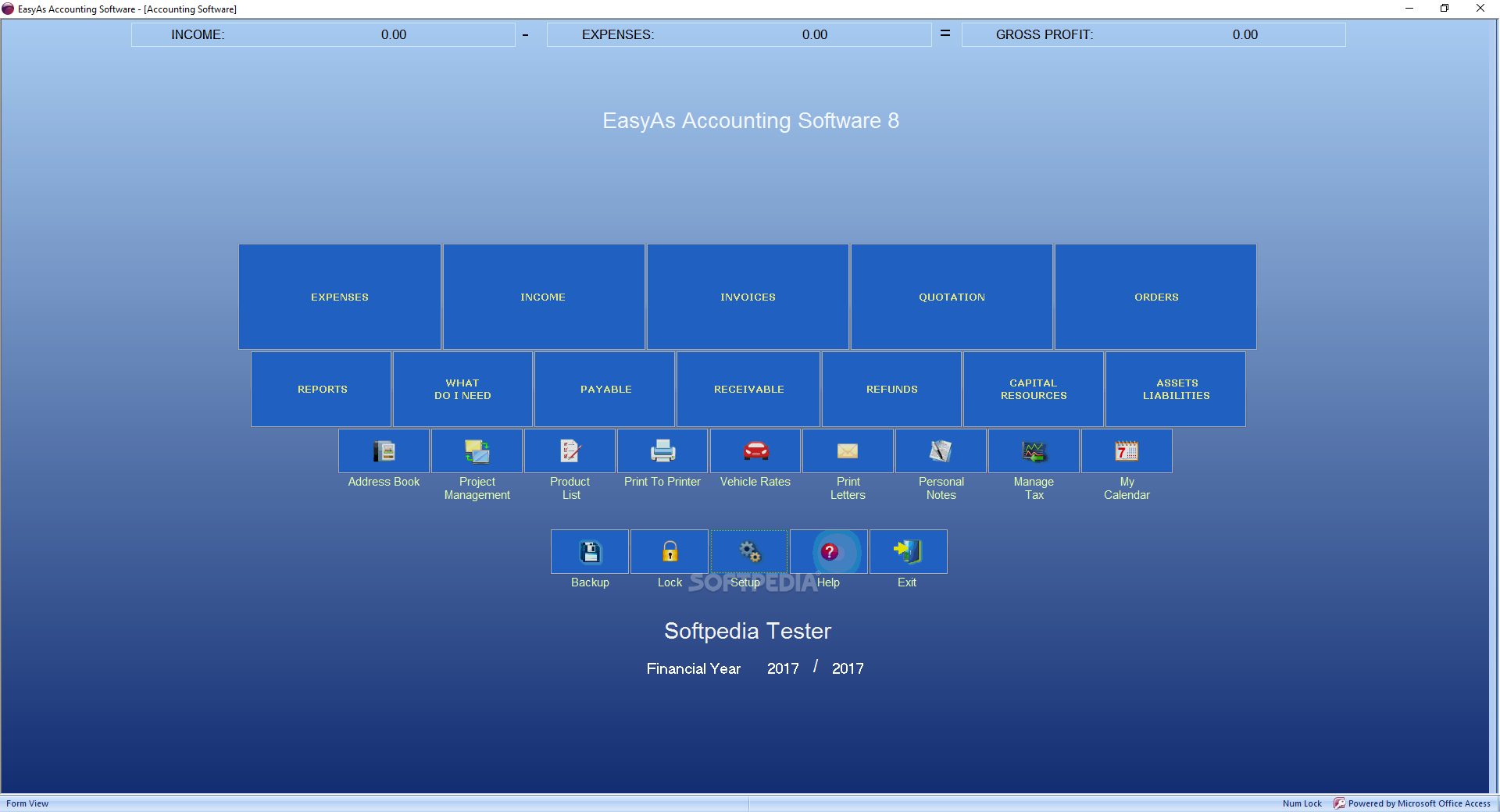Click the Softpedia Tester name text
Image resolution: width=1500 pixels, height=812 pixels.
click(748, 631)
